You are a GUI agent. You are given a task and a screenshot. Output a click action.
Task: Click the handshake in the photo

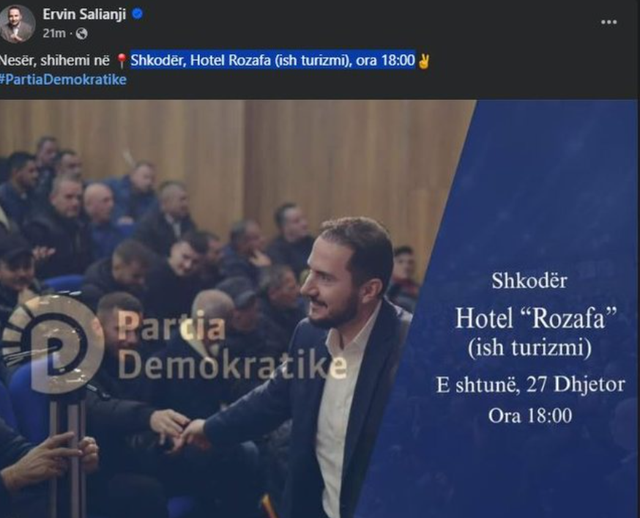coord(182,431)
